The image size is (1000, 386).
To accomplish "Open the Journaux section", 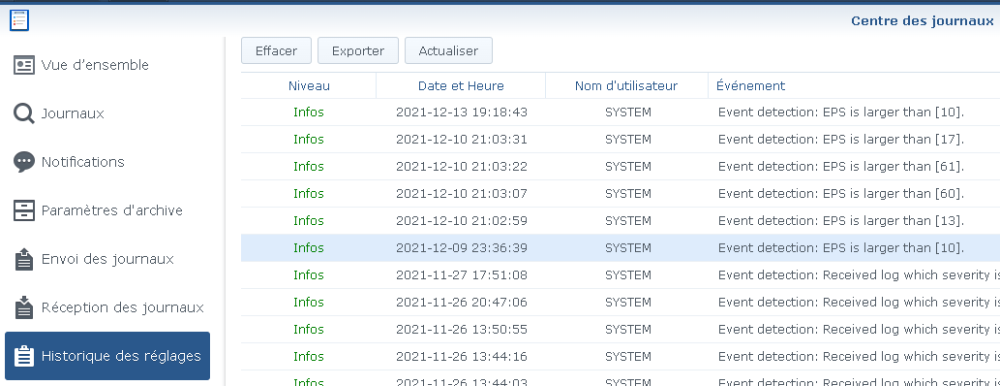I will click(x=107, y=114).
